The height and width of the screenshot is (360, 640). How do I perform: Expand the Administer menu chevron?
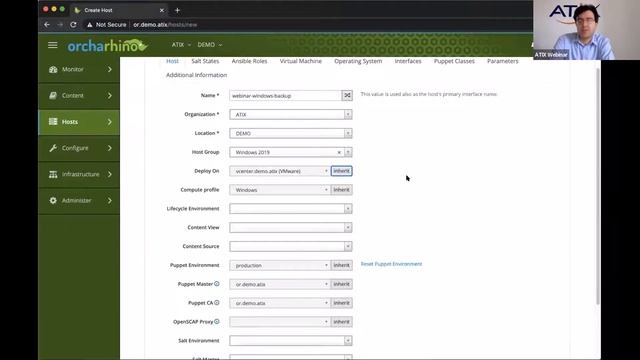pyautogui.click(x=109, y=200)
